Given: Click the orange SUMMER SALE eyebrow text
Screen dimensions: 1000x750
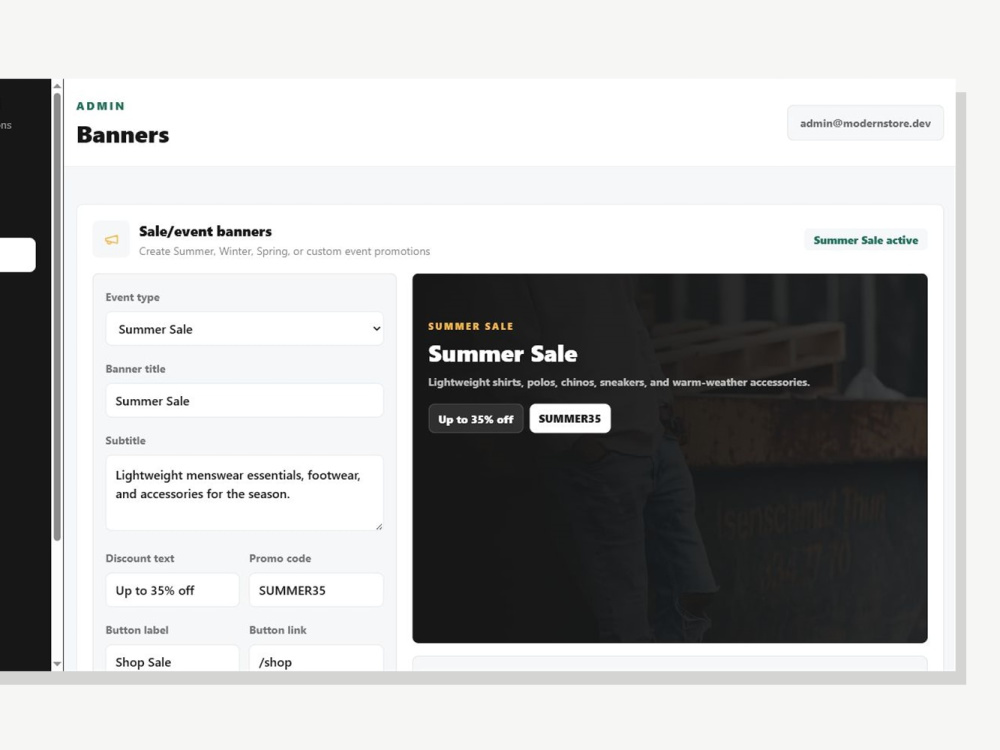Looking at the screenshot, I should [471, 326].
